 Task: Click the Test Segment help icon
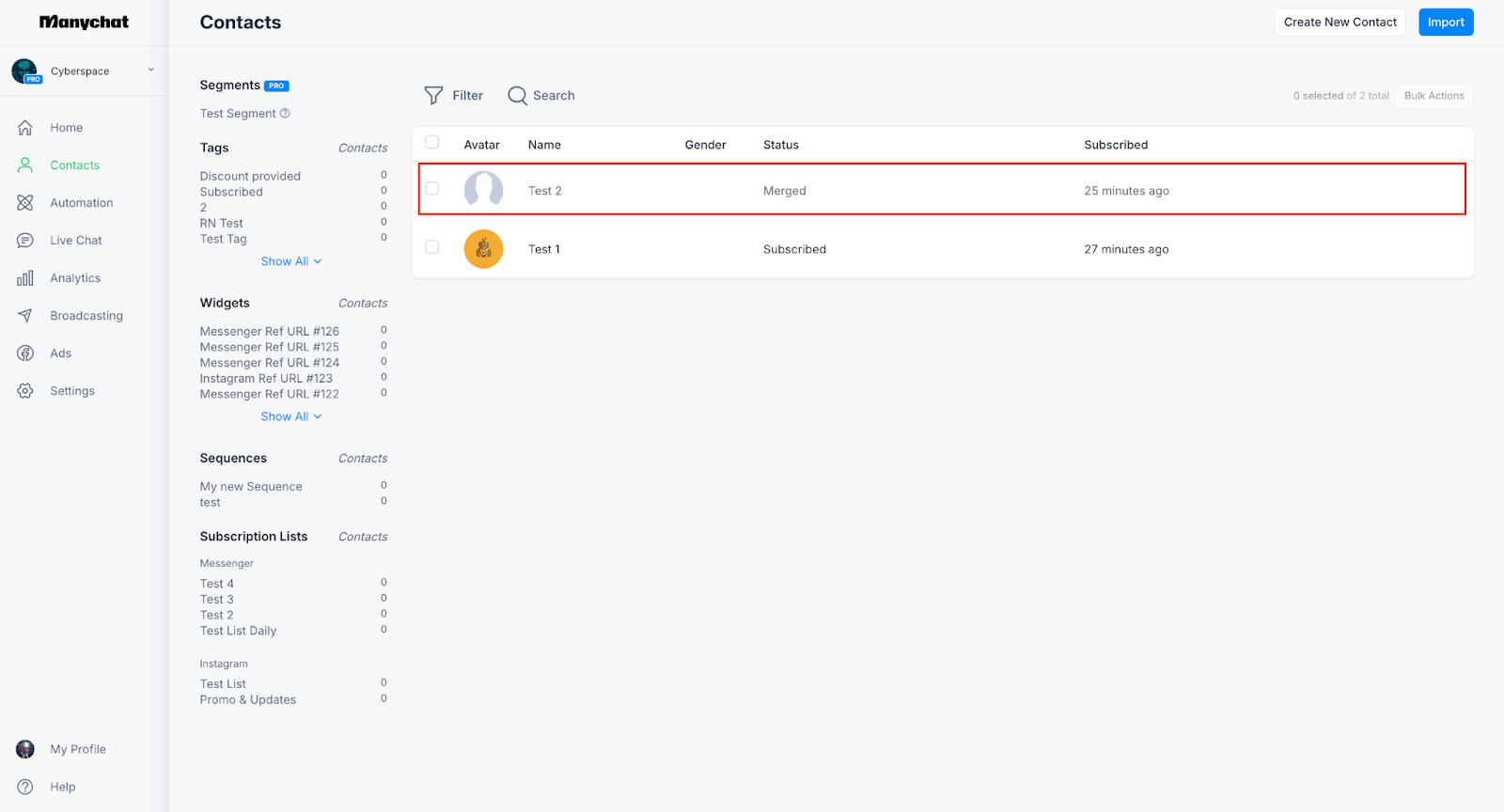(x=285, y=114)
